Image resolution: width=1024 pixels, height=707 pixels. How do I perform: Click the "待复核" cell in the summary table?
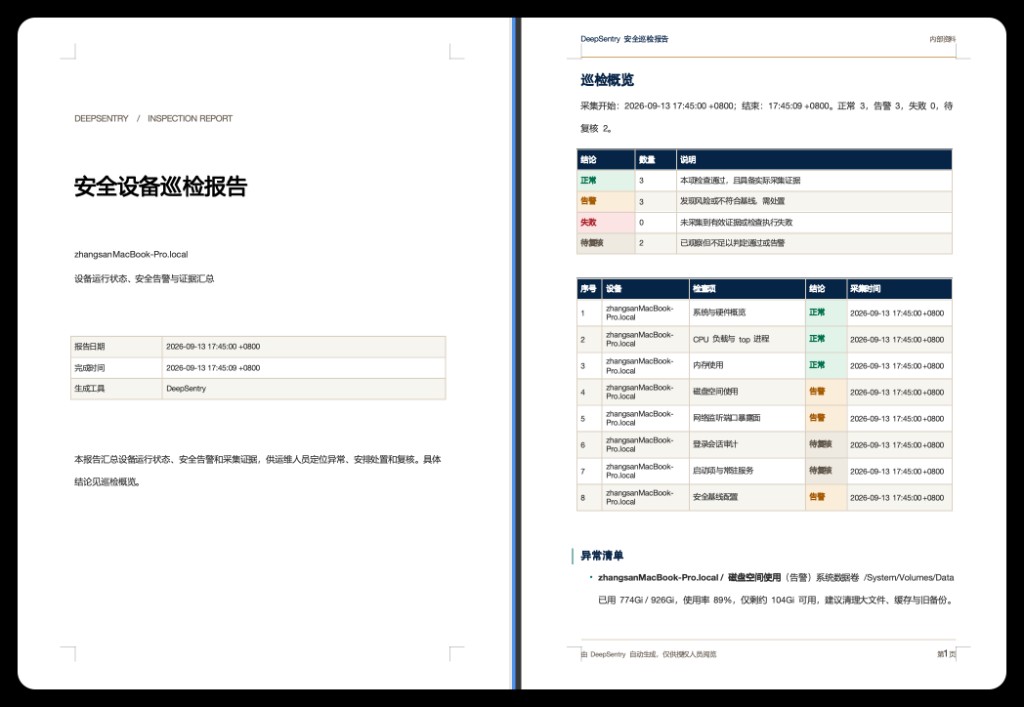point(606,243)
